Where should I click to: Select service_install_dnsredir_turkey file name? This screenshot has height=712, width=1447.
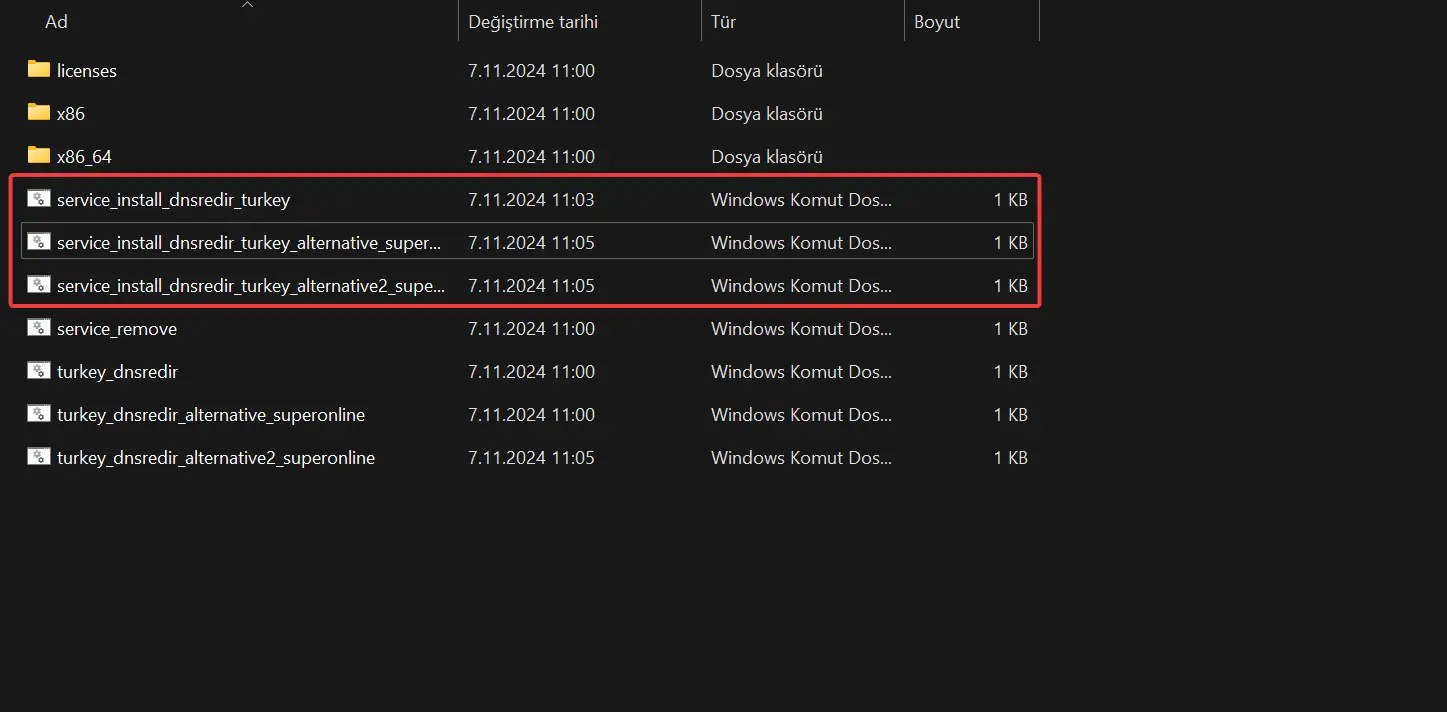pos(173,200)
